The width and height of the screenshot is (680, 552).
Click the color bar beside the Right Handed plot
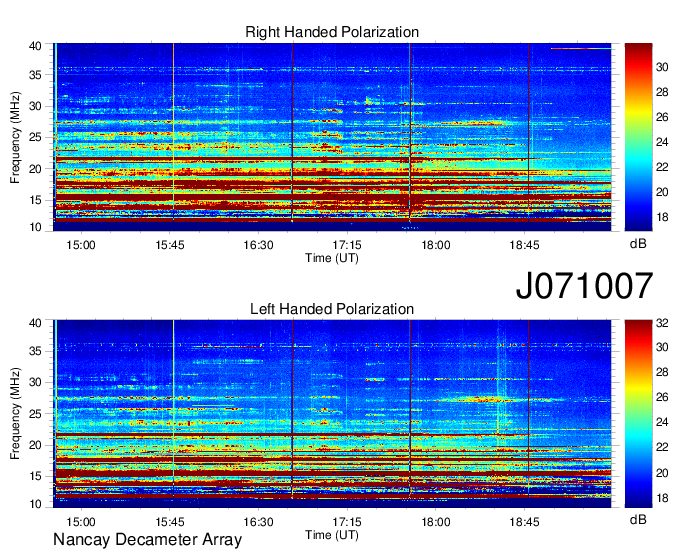point(638,136)
